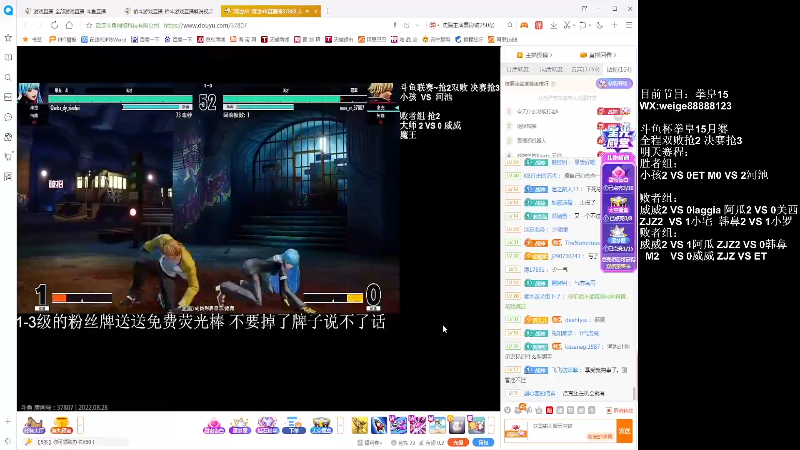Open the search icon in the left sidebar
This screenshot has height=450, width=800.
[x=8, y=78]
